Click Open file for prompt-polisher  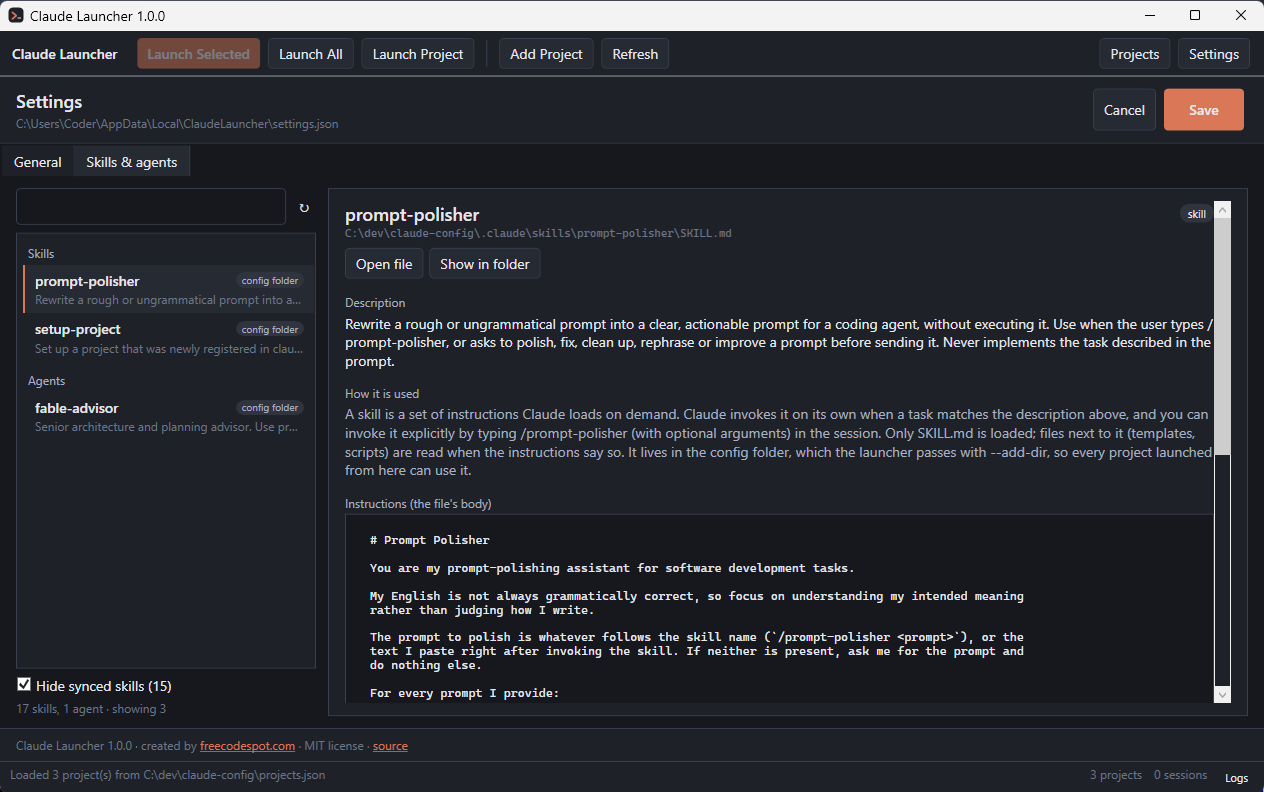click(x=384, y=264)
